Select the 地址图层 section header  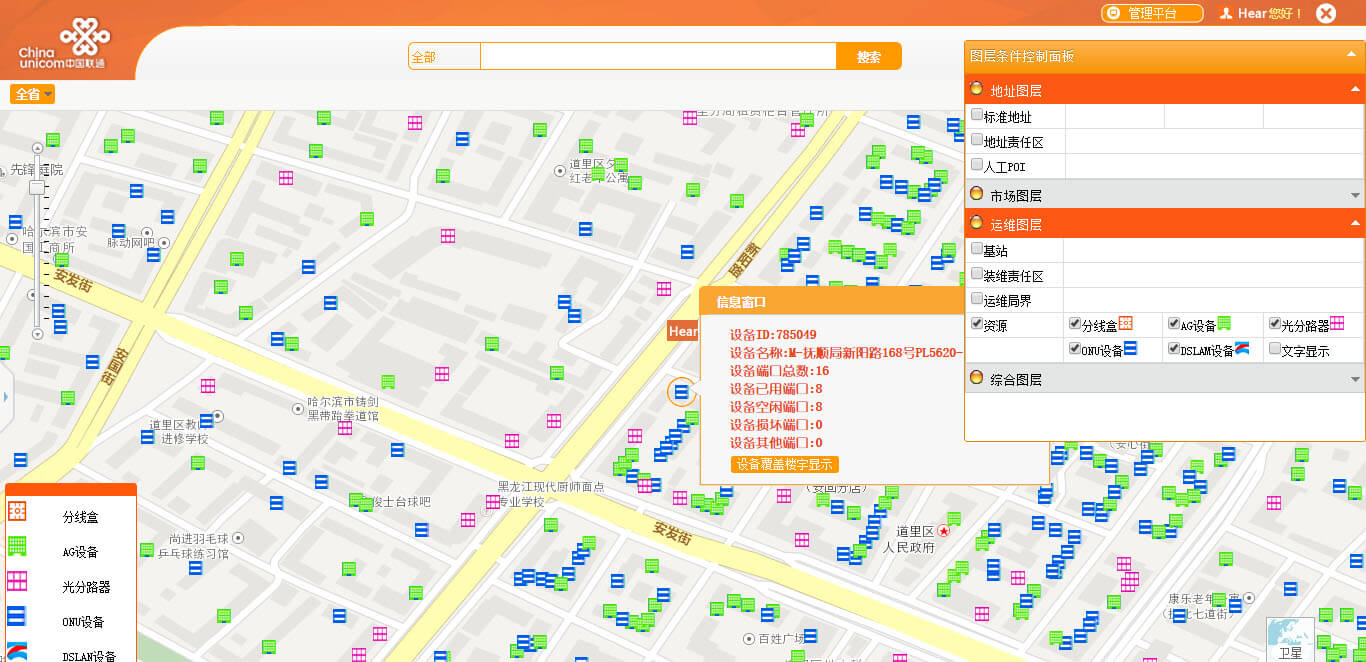click(x=1165, y=90)
